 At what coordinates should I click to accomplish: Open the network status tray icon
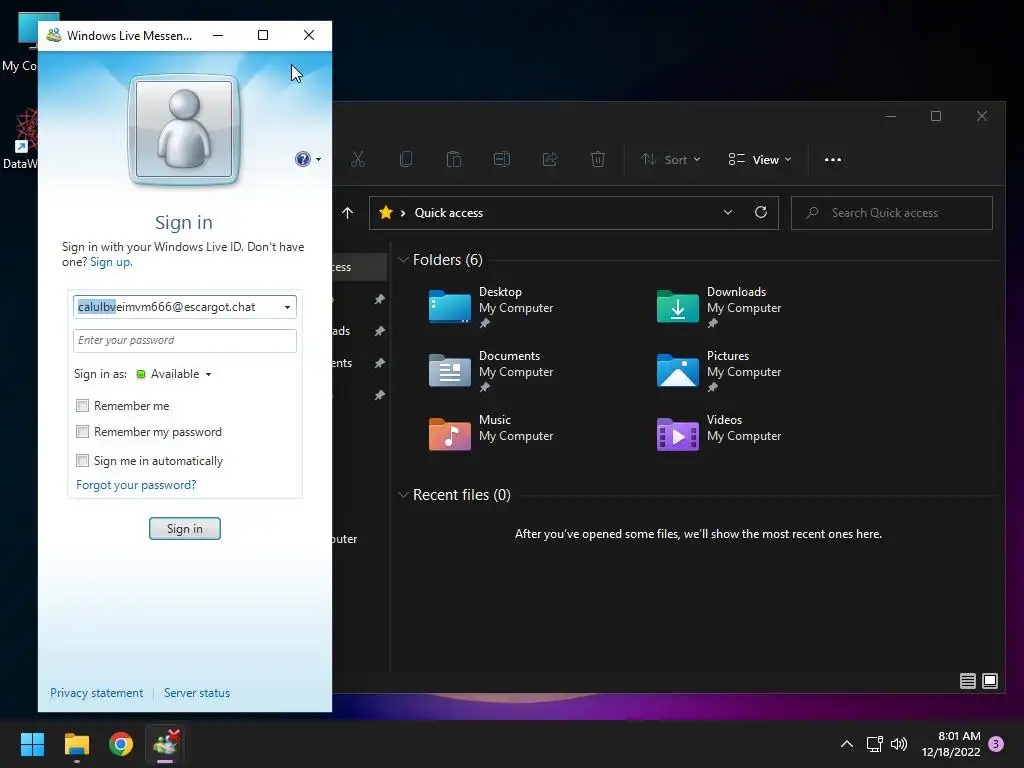pyautogui.click(x=874, y=744)
